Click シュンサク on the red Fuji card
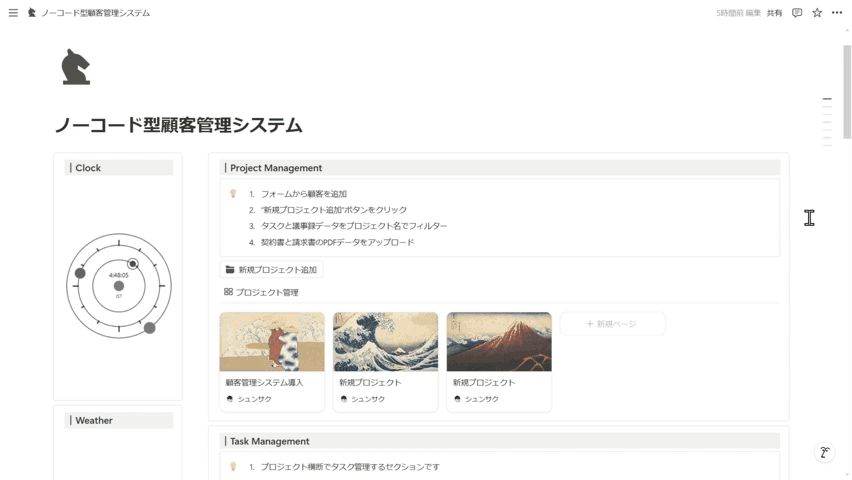The width and height of the screenshot is (852, 480). pos(481,398)
